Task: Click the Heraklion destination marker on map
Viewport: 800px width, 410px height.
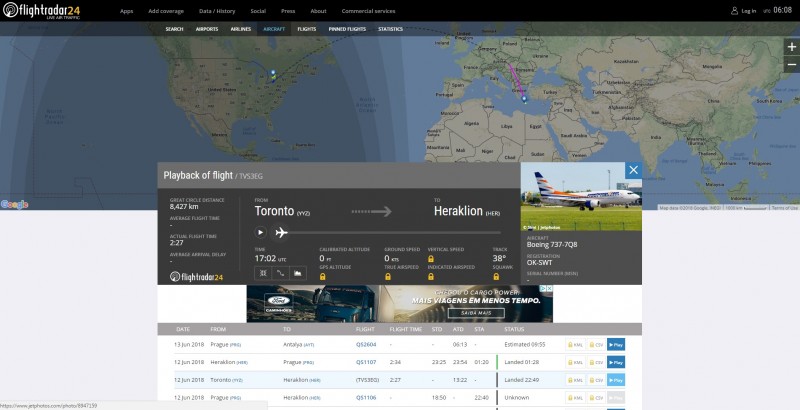Action: point(524,99)
